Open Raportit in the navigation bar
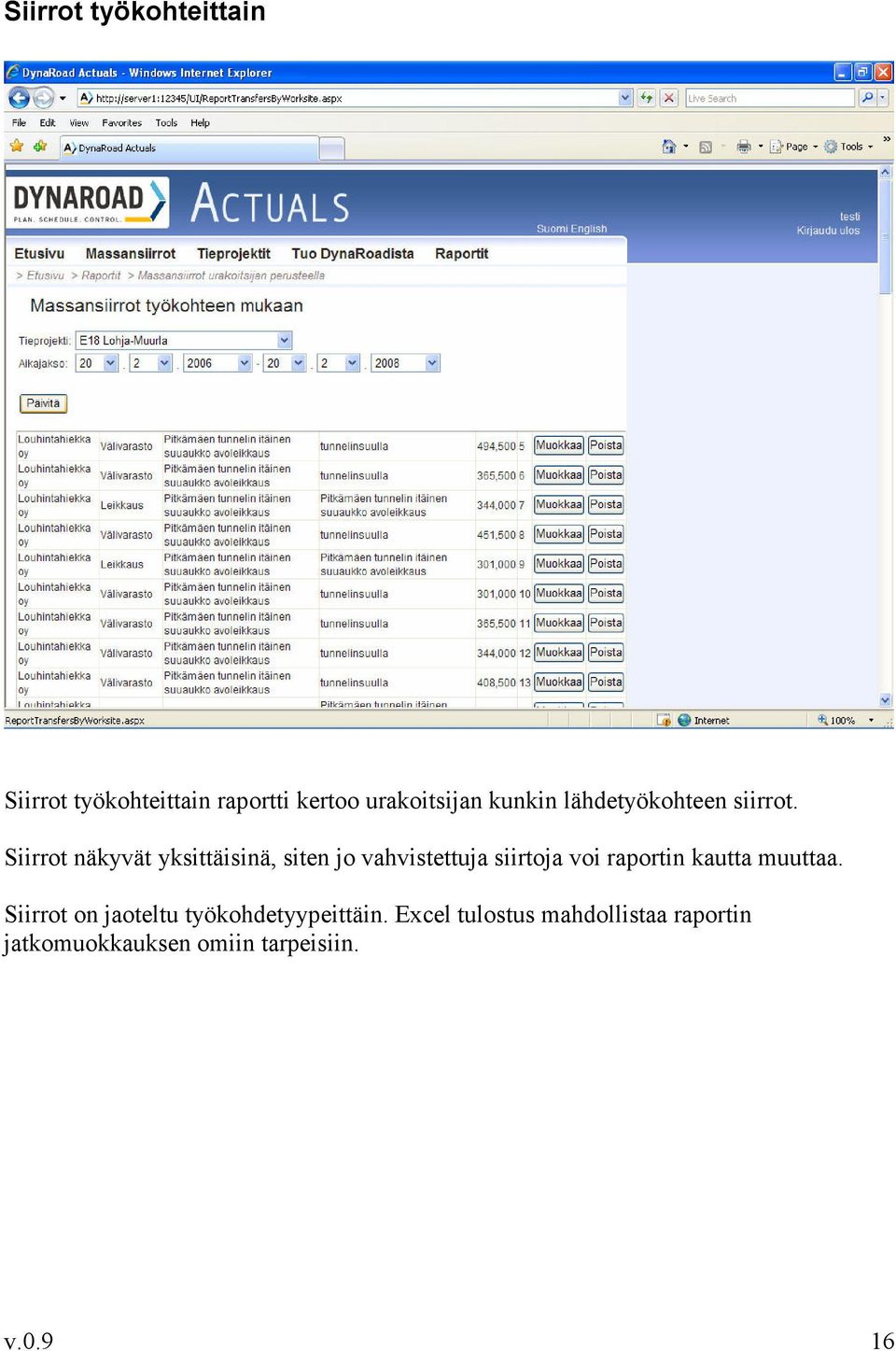 point(462,253)
